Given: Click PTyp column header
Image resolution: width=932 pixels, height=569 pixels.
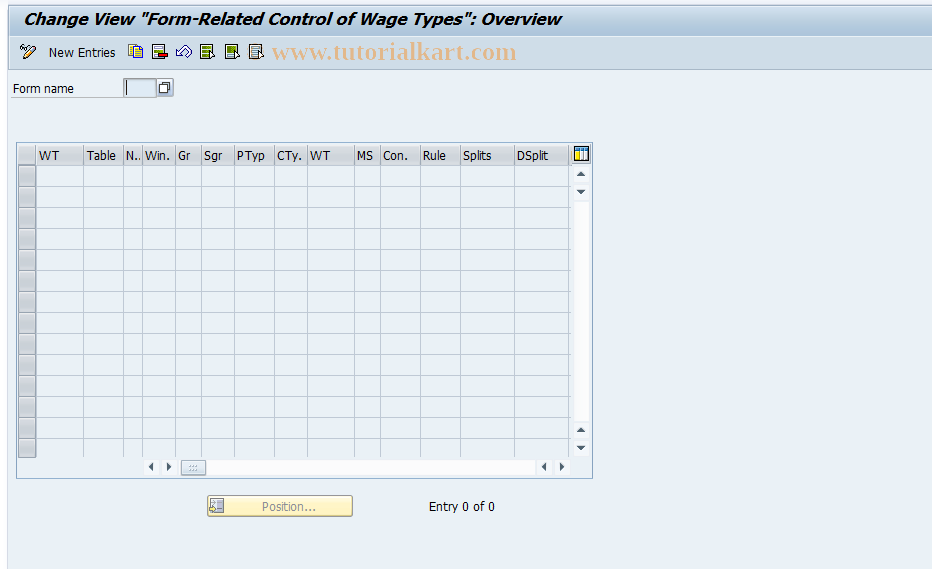Looking at the screenshot, I should coord(254,156).
